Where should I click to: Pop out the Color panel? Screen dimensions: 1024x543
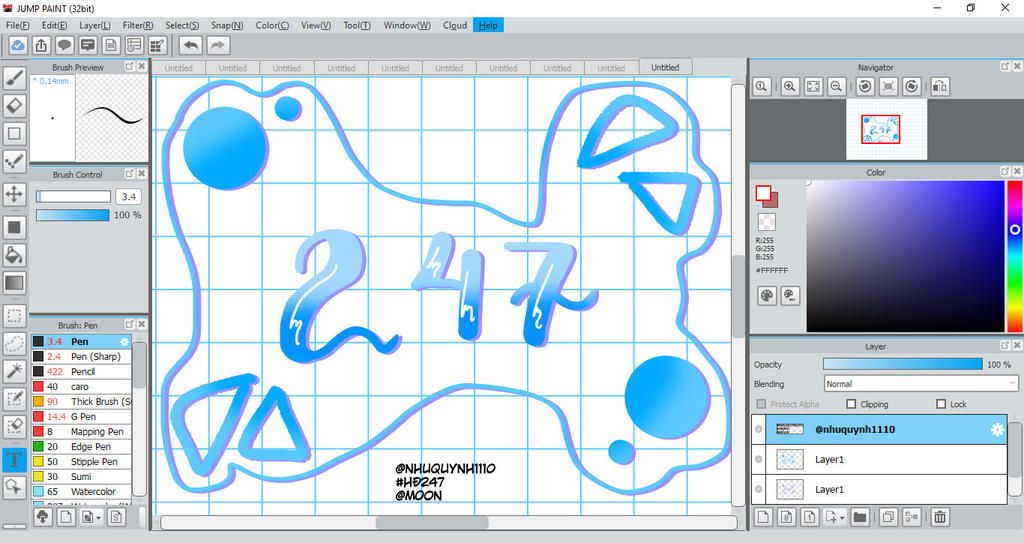tap(1005, 171)
